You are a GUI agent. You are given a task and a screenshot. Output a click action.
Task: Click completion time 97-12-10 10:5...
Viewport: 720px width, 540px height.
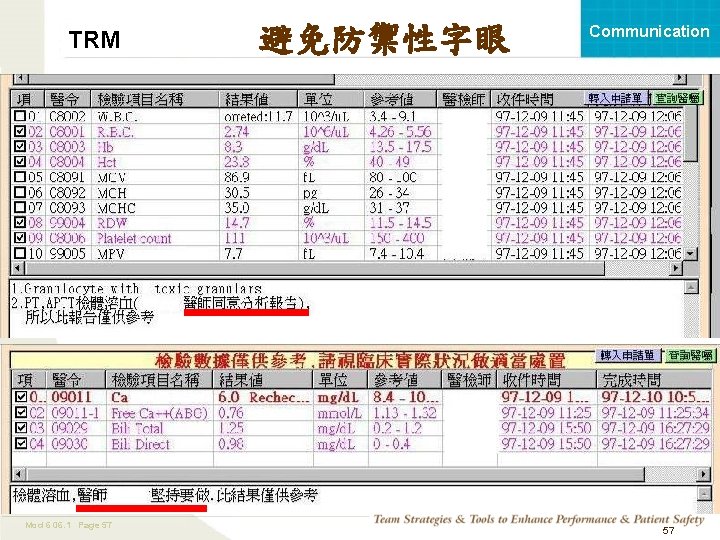[x=655, y=397]
